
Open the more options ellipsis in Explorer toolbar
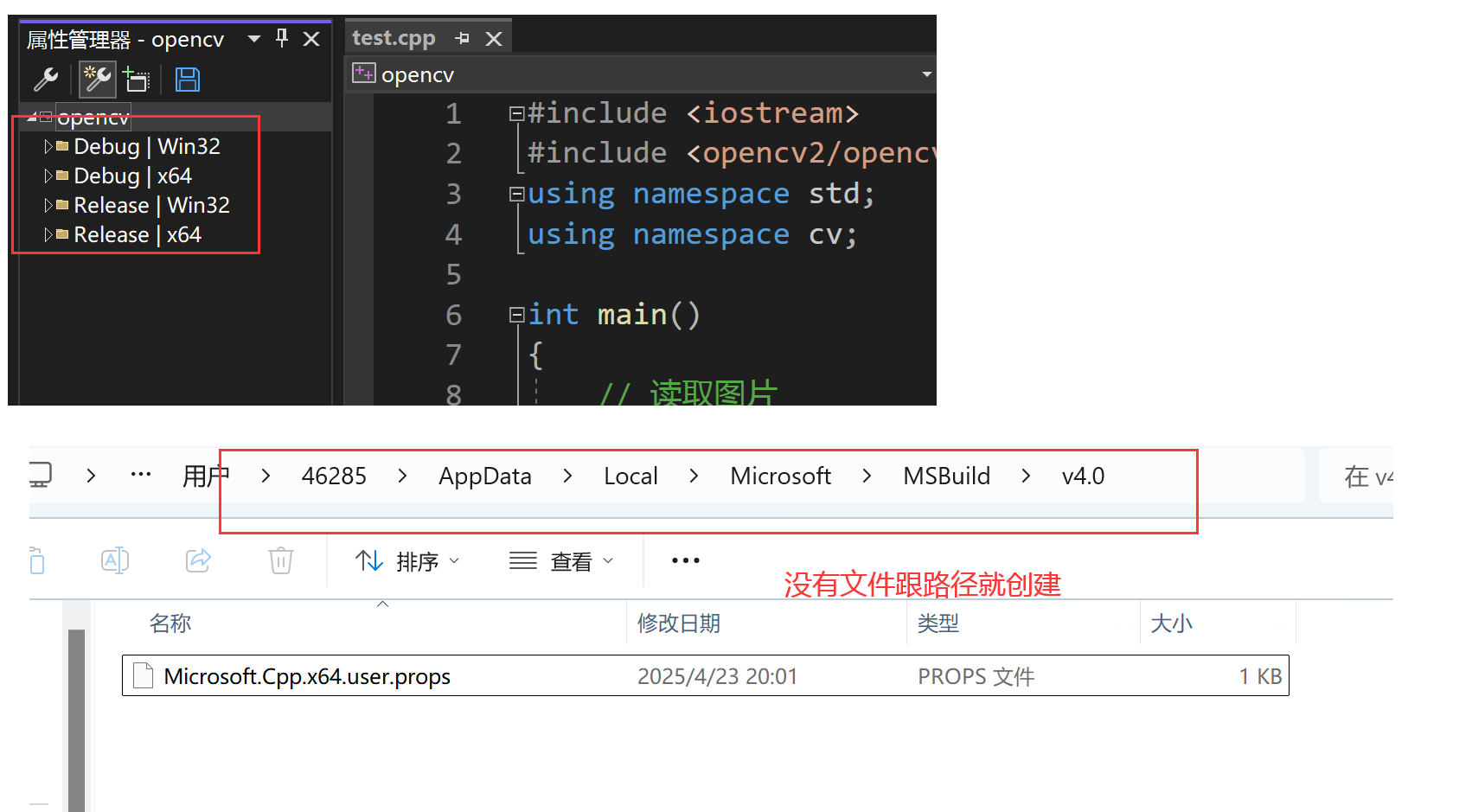coord(686,560)
